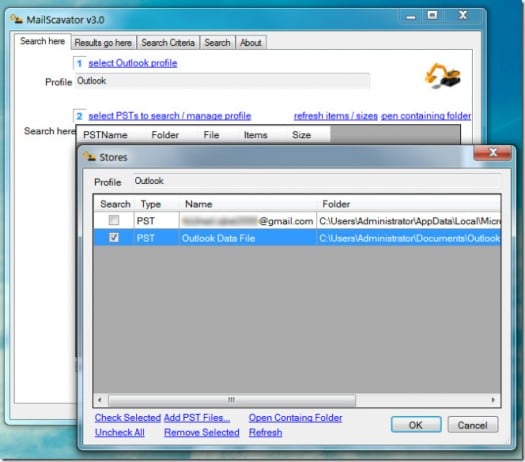Click the excavator logo icon
Viewport: 525px width, 462px height.
443,76
